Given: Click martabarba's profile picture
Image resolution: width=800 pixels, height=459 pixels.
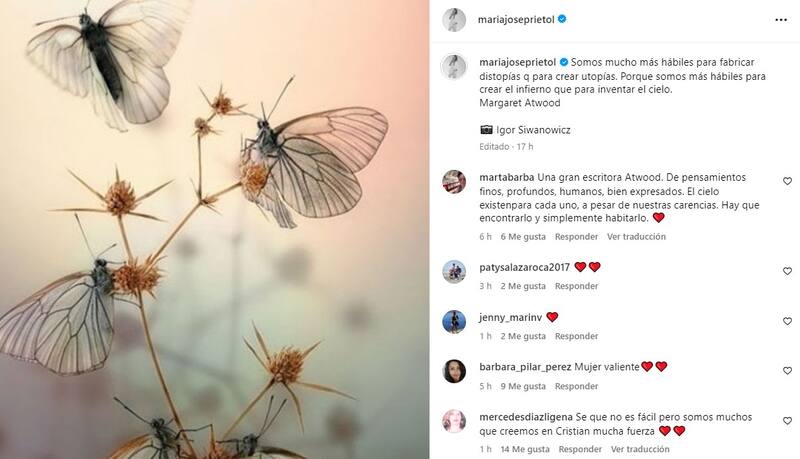Looking at the screenshot, I should coord(454,182).
